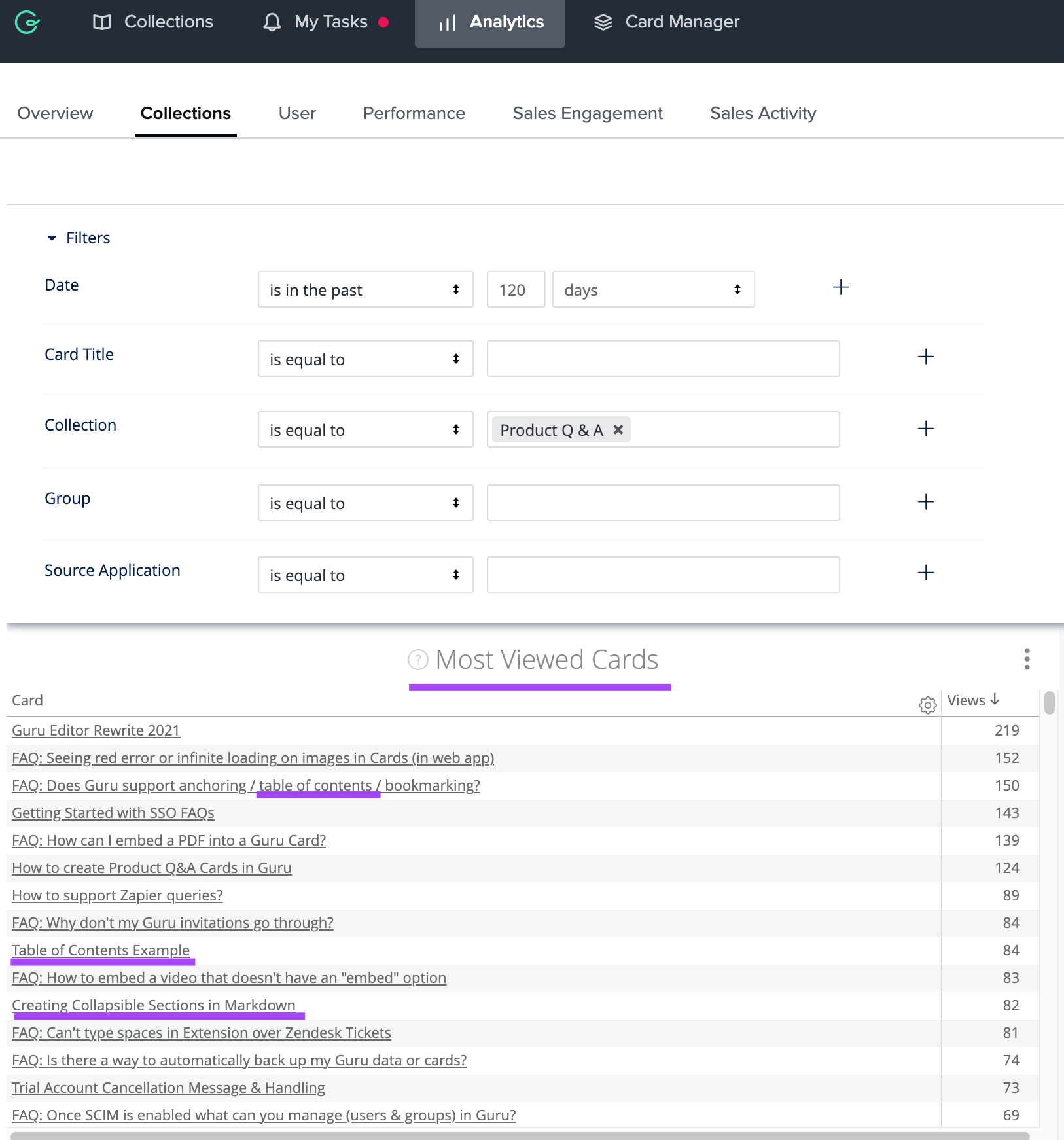1064x1140 pixels.
Task: Open the Overview tab
Action: [x=55, y=113]
